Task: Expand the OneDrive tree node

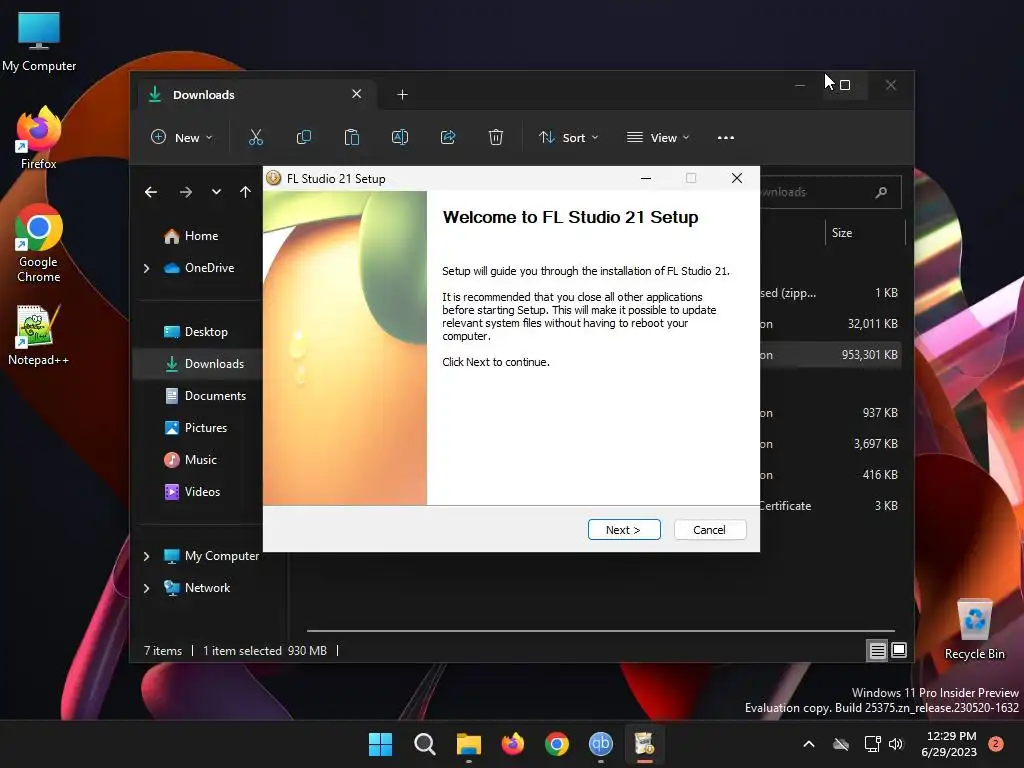Action: 146,268
